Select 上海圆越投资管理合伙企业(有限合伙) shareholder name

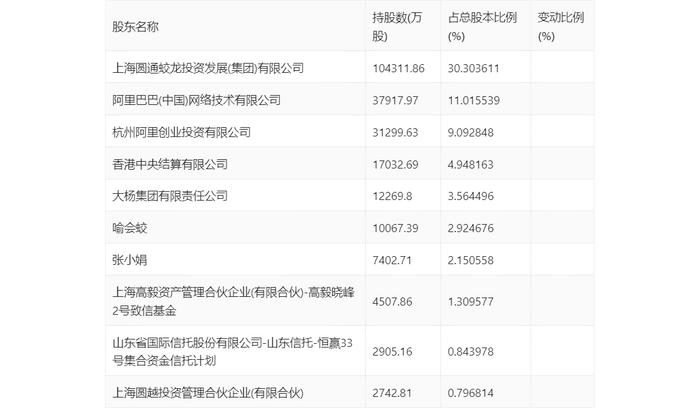(208, 393)
